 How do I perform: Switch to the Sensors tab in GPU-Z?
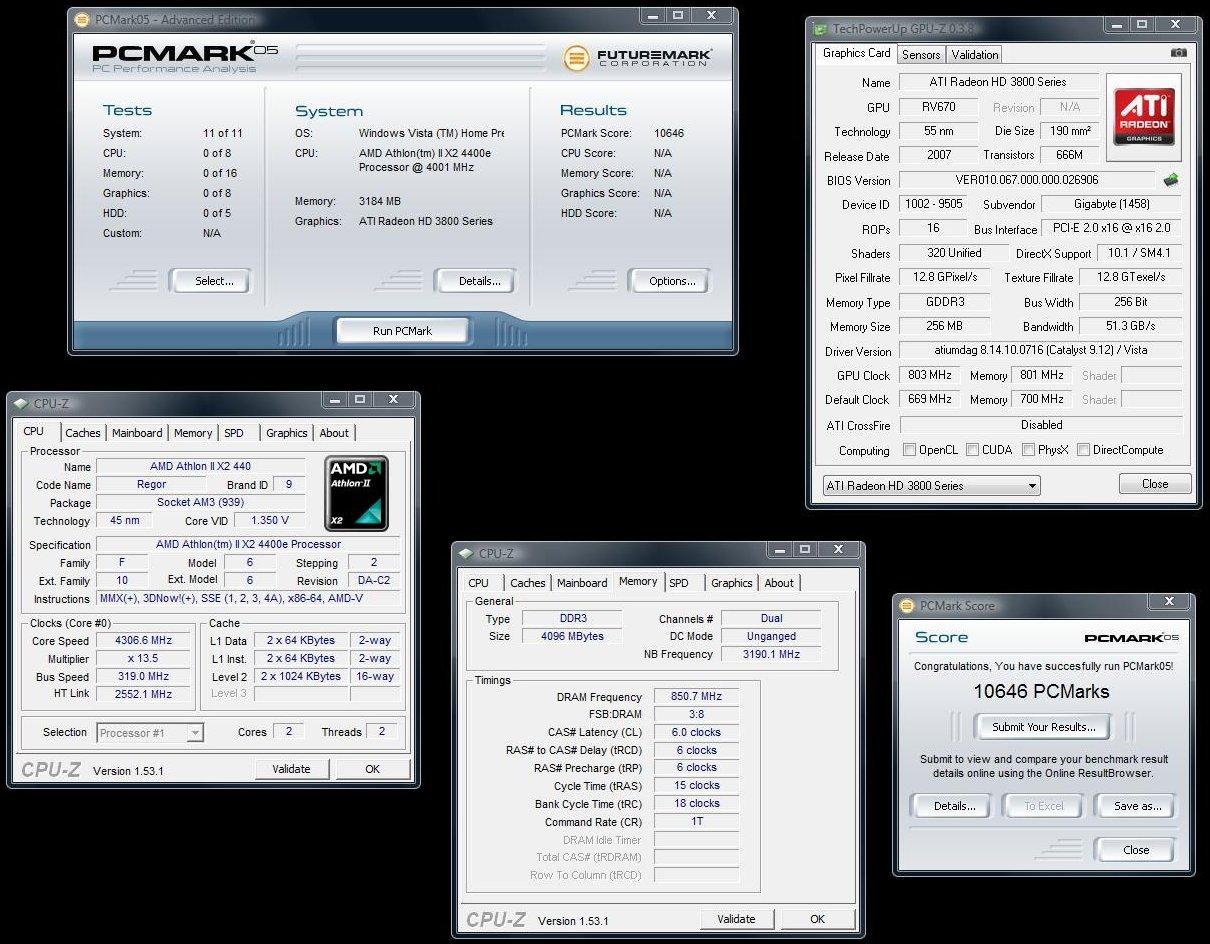[920, 55]
